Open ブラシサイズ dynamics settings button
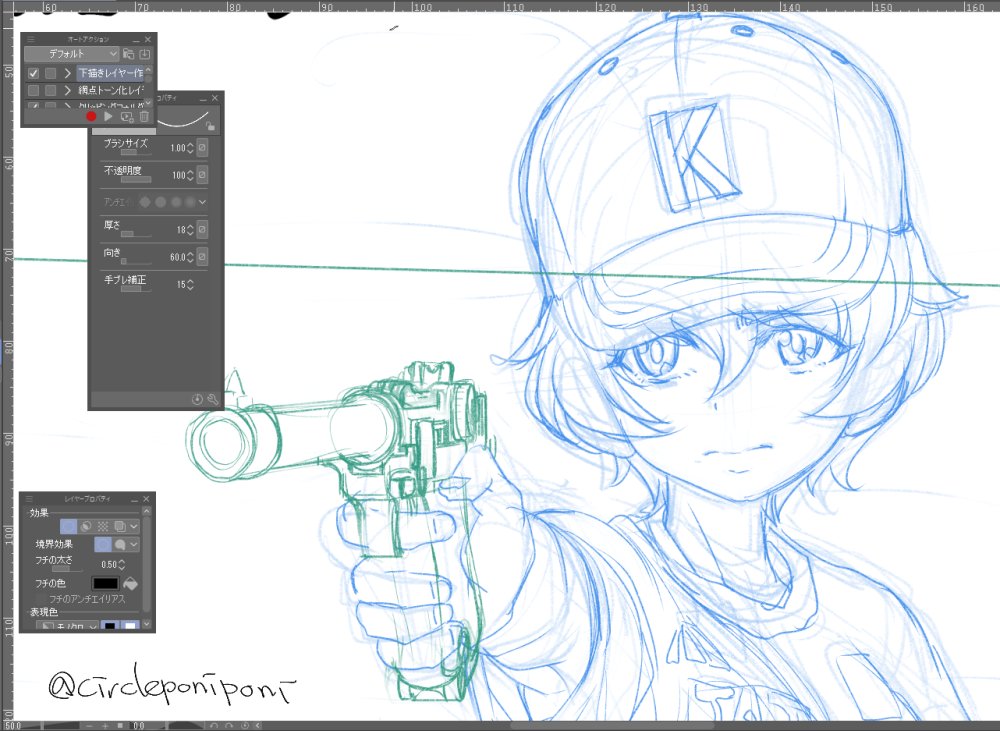This screenshot has height=731, width=1000. click(x=202, y=148)
